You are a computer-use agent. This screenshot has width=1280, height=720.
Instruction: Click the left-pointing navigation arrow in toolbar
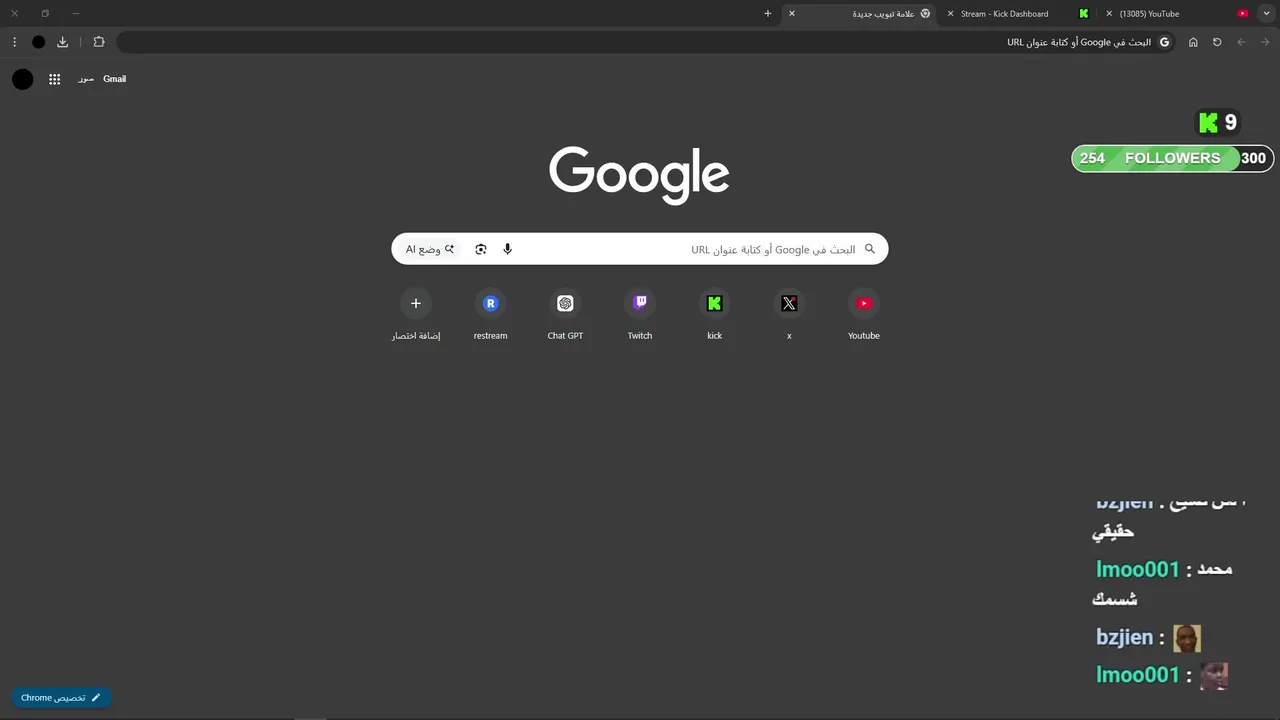1241,42
